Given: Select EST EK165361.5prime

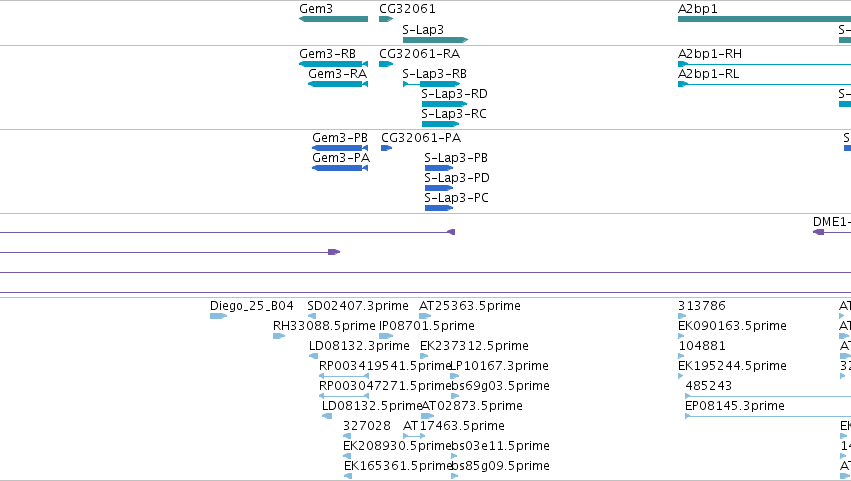Looking at the screenshot, I should pos(348,476).
